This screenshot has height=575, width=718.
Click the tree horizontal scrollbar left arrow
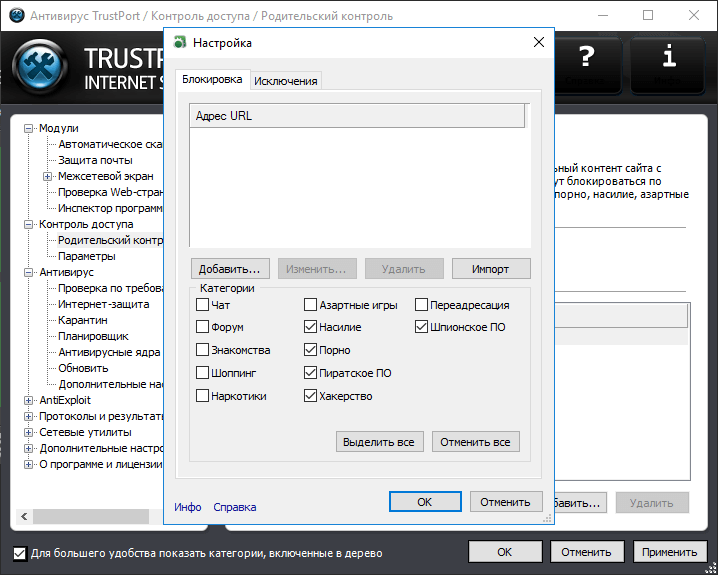tap(24, 516)
